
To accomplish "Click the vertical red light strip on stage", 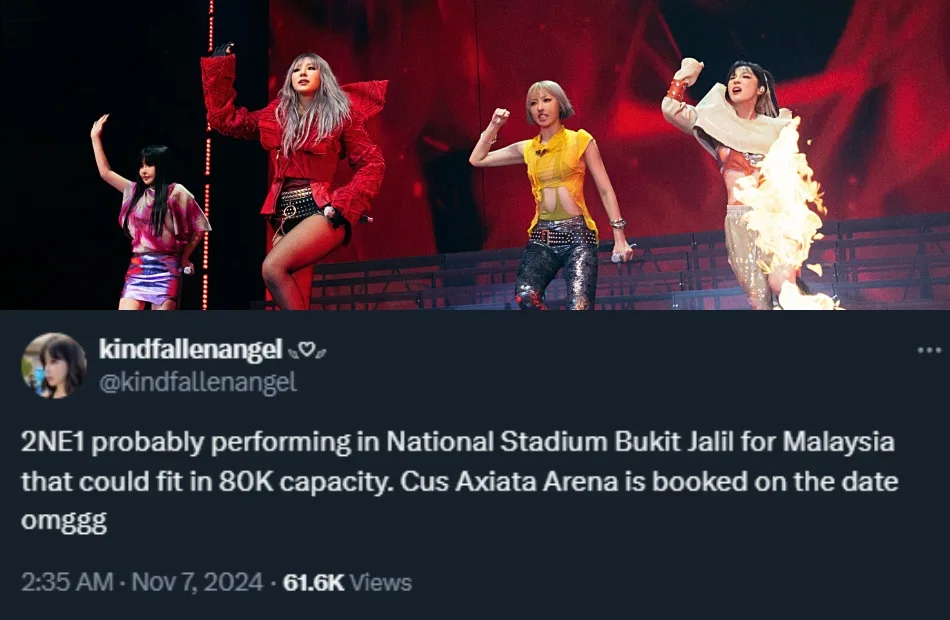I will coord(209,150).
